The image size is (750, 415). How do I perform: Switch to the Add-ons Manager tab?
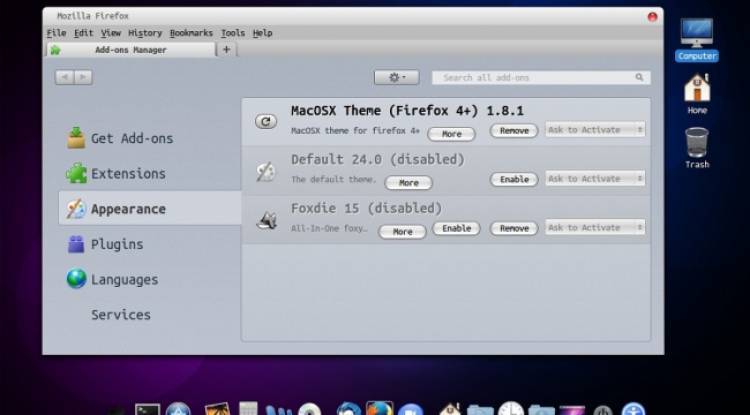coord(131,50)
